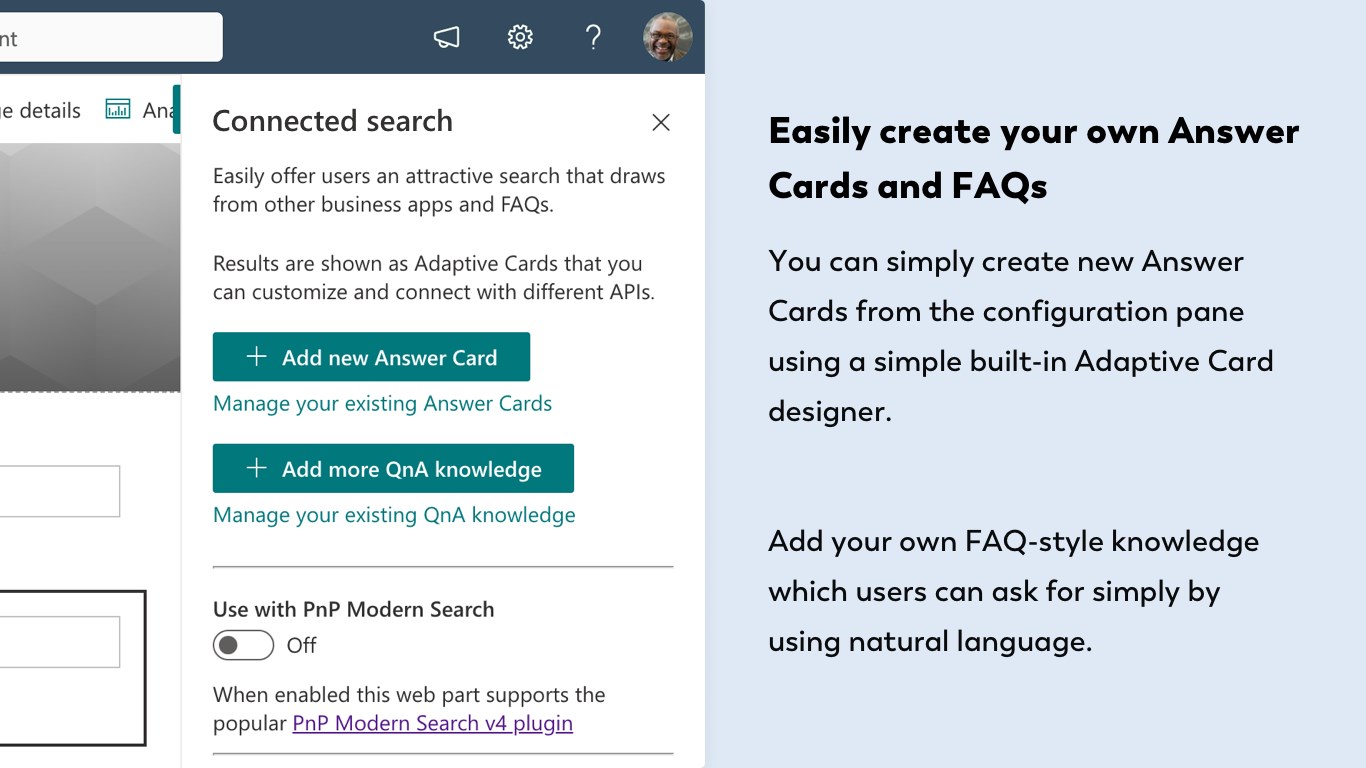
Task: Click the Add new Answer Card button
Action: (371, 357)
